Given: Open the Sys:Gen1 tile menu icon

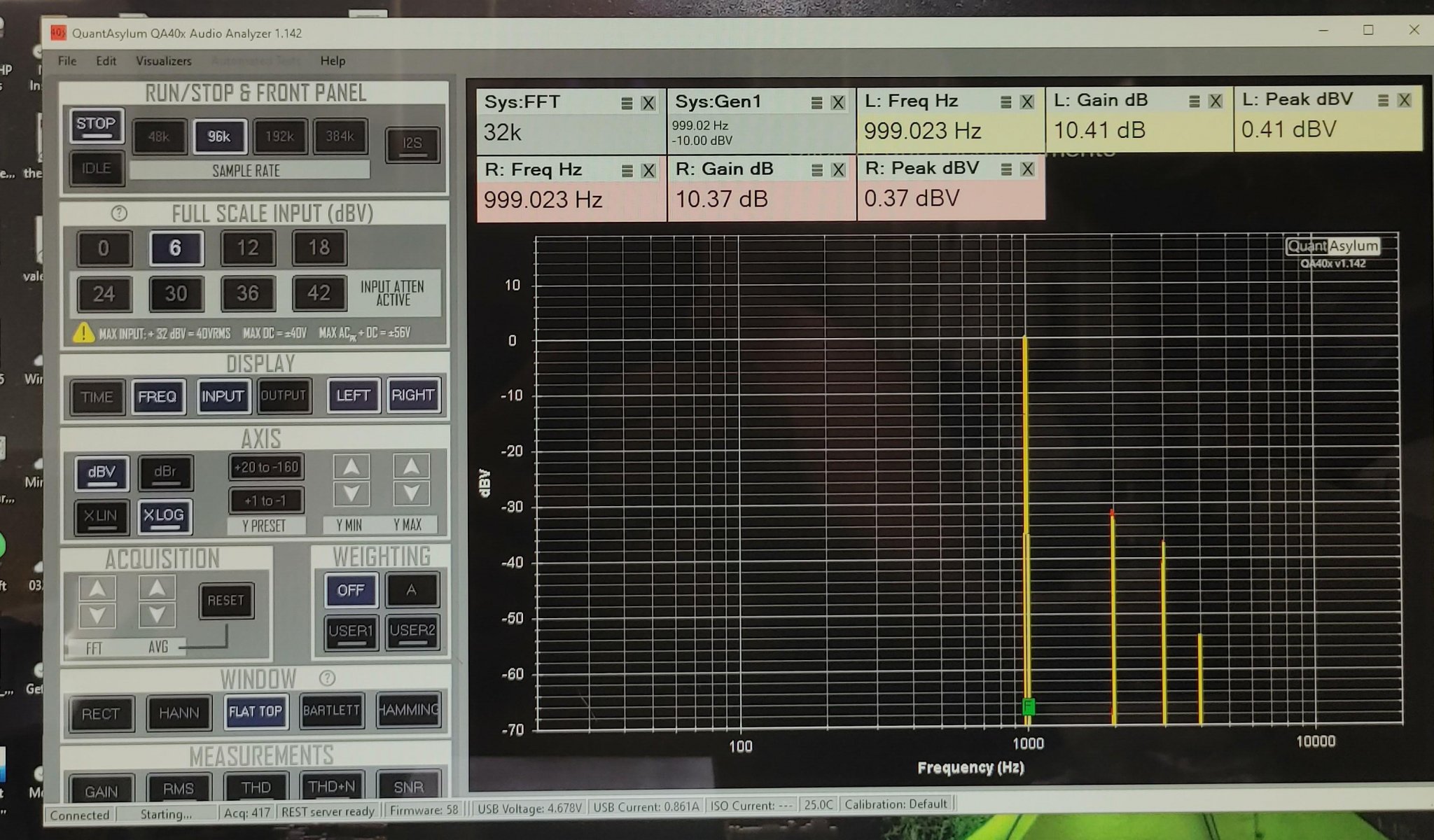Looking at the screenshot, I should 816,103.
